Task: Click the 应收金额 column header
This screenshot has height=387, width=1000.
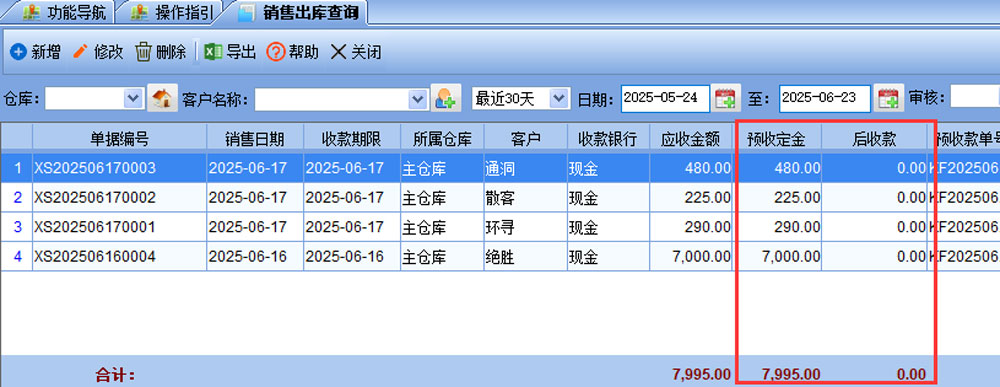Action: (691, 139)
